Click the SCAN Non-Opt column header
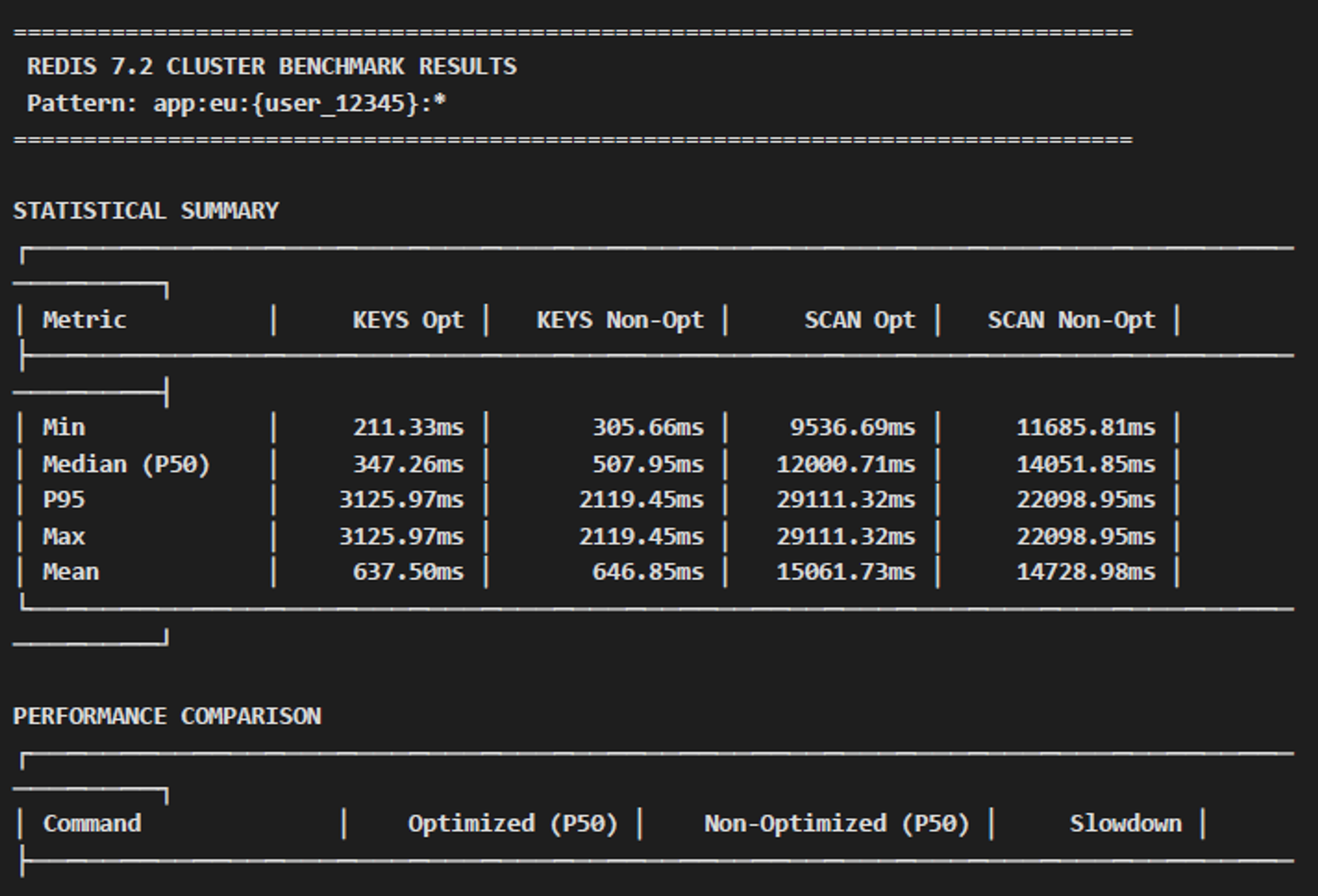This screenshot has height=896, width=1318. click(x=1071, y=320)
